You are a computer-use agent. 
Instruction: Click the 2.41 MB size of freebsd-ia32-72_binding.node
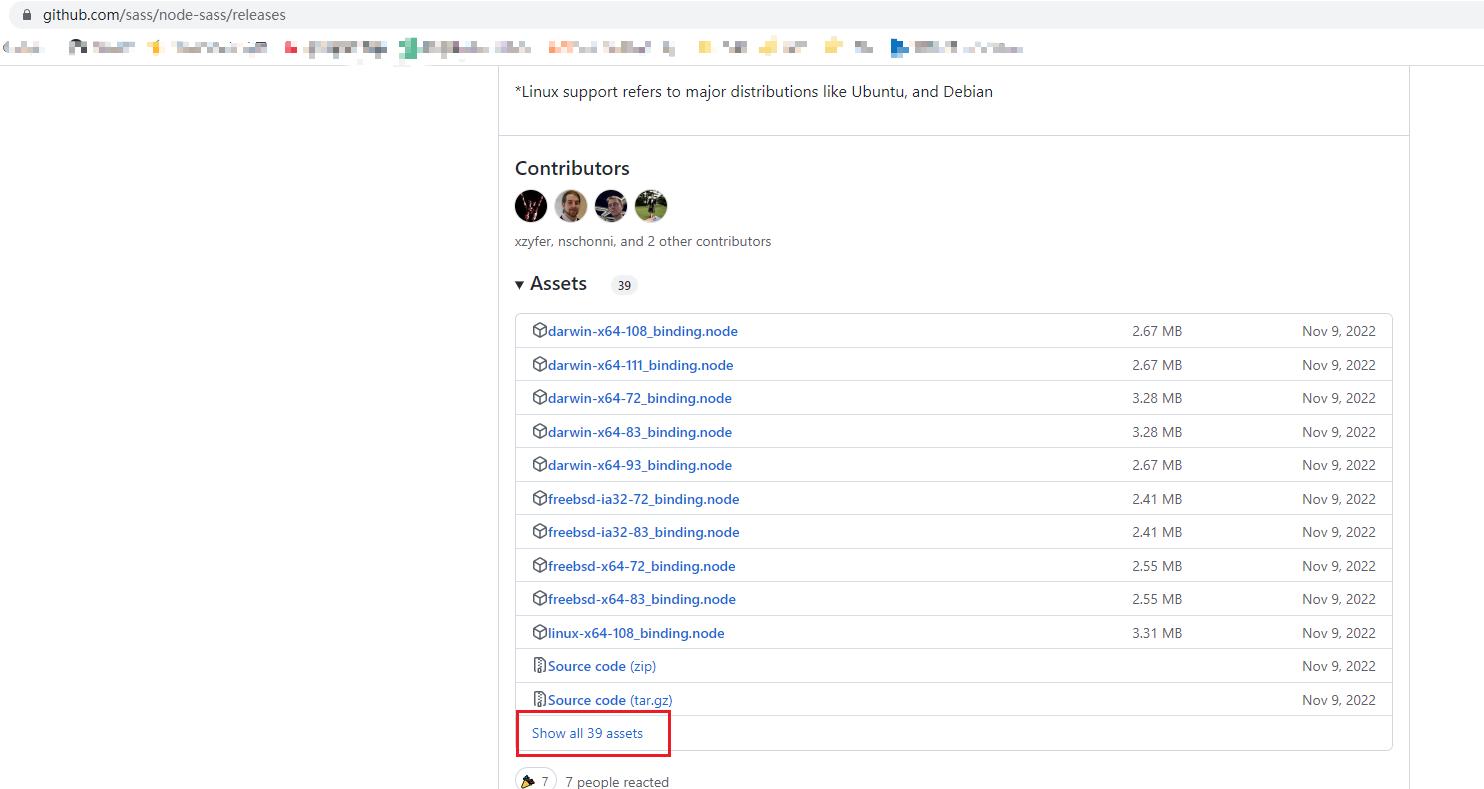tap(1157, 499)
